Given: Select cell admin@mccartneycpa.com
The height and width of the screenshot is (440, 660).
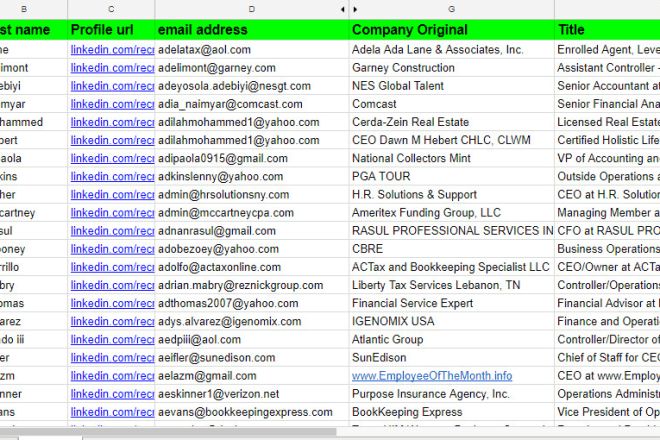Looking at the screenshot, I should [252, 213].
